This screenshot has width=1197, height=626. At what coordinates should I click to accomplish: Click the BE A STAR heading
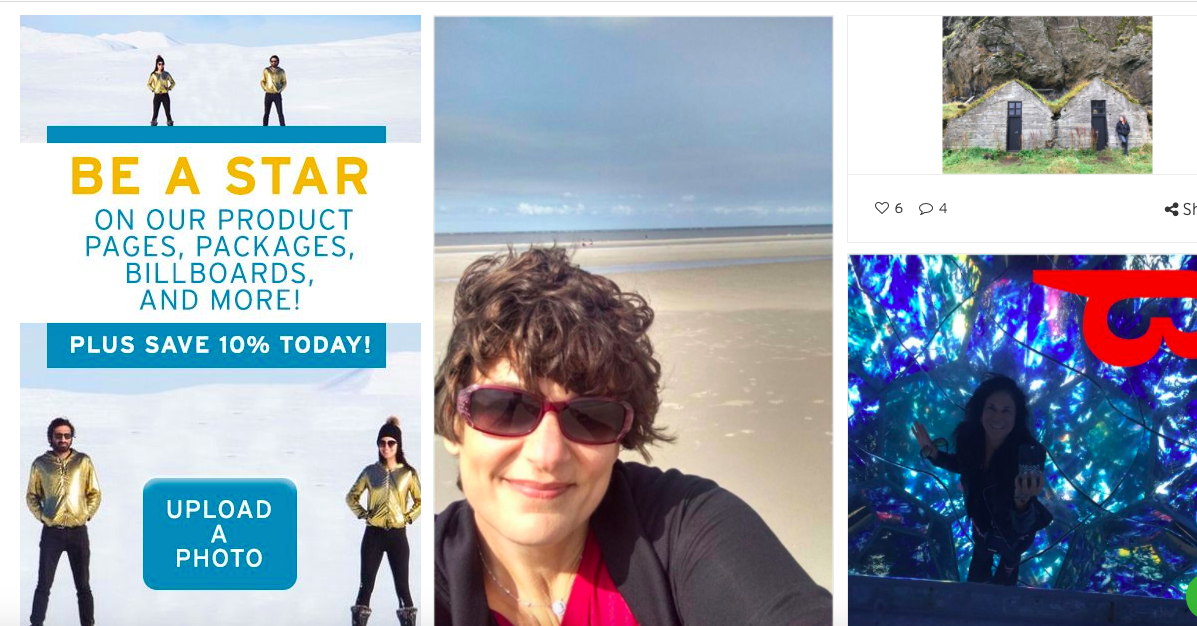[x=220, y=176]
